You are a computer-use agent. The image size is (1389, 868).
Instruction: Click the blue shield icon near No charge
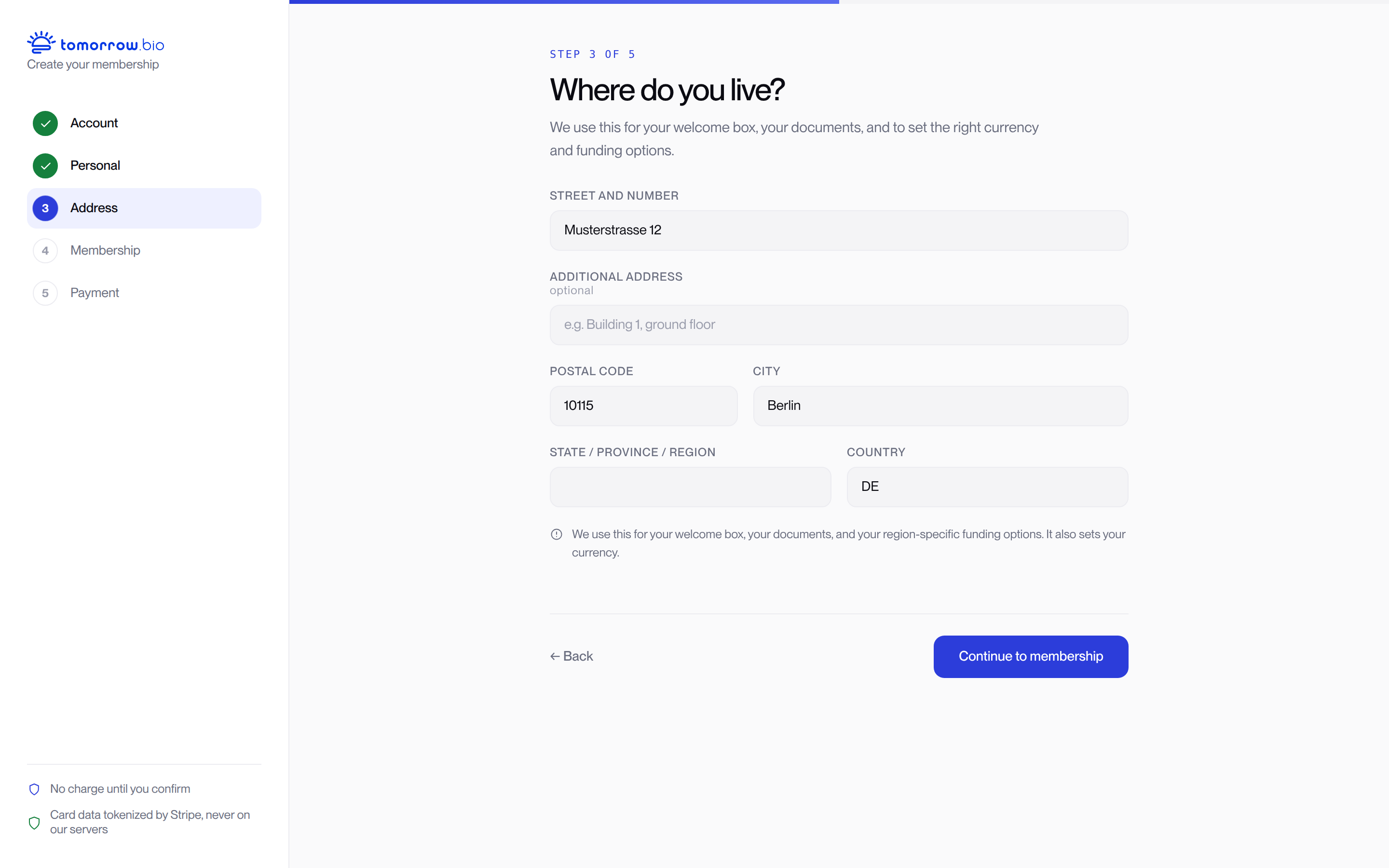(x=34, y=789)
